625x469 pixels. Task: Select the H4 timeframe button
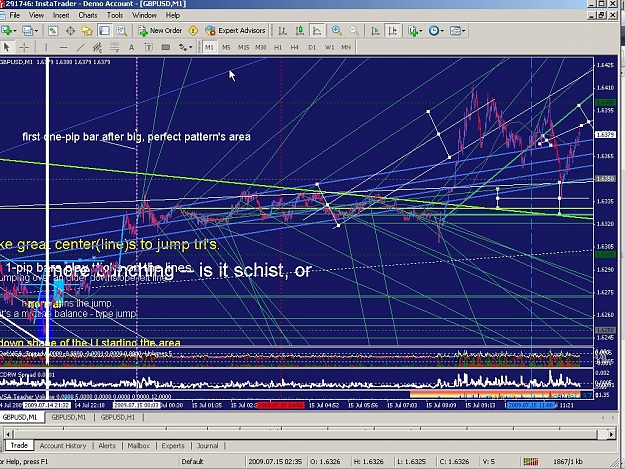coord(295,47)
